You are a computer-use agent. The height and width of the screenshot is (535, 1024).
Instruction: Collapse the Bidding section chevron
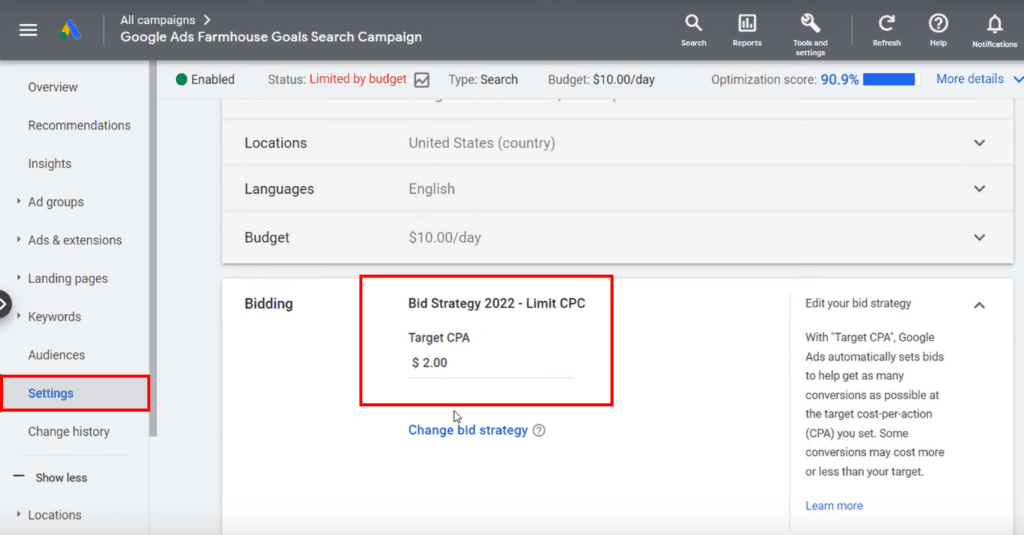[x=979, y=305]
